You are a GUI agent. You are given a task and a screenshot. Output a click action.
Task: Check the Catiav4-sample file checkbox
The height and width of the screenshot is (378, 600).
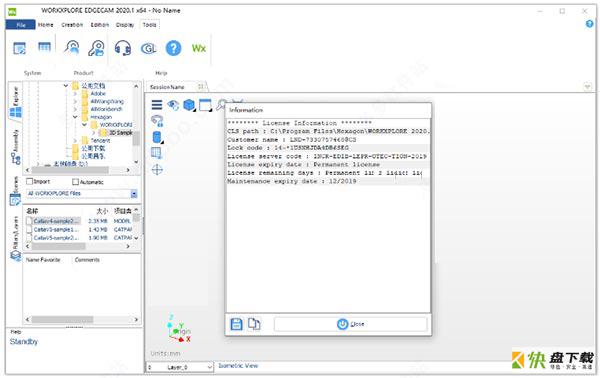(x=29, y=221)
